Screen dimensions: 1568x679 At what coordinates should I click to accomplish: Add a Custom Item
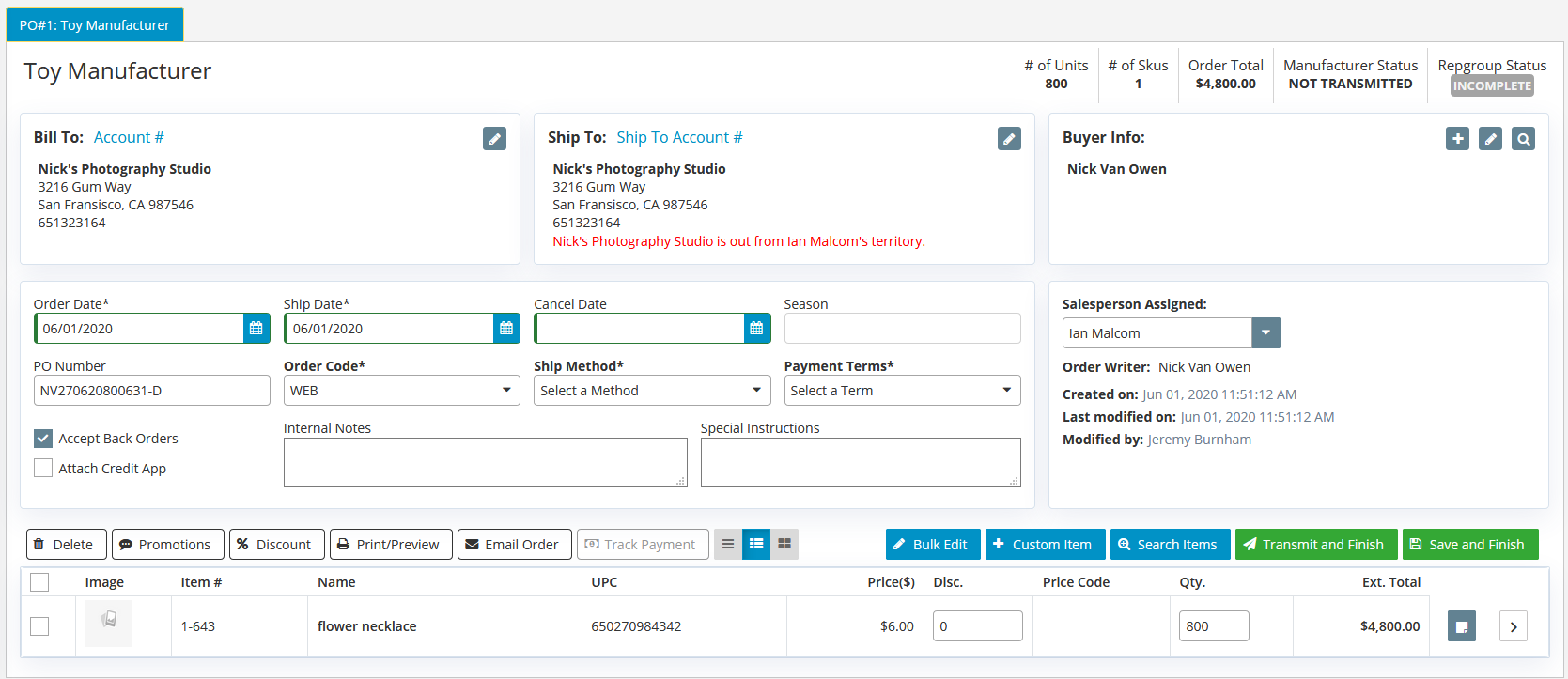(1046, 545)
